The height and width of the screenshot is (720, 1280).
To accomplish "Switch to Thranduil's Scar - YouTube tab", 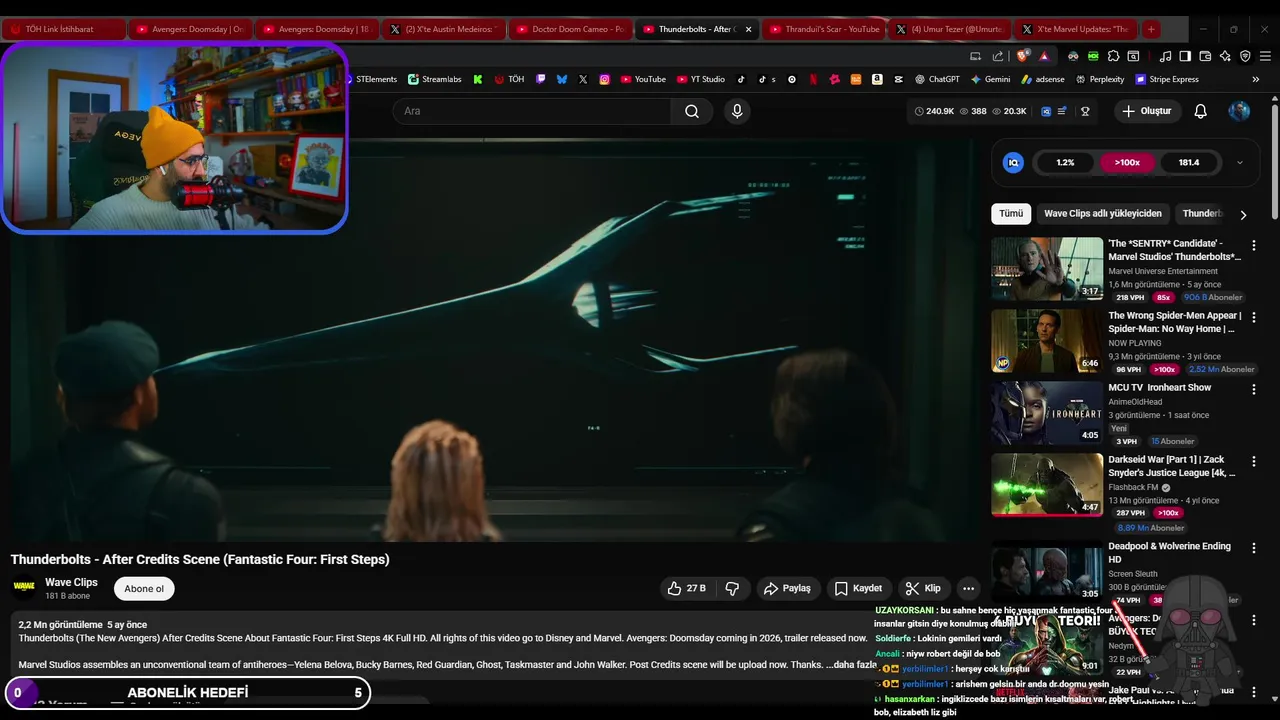I will [823, 29].
